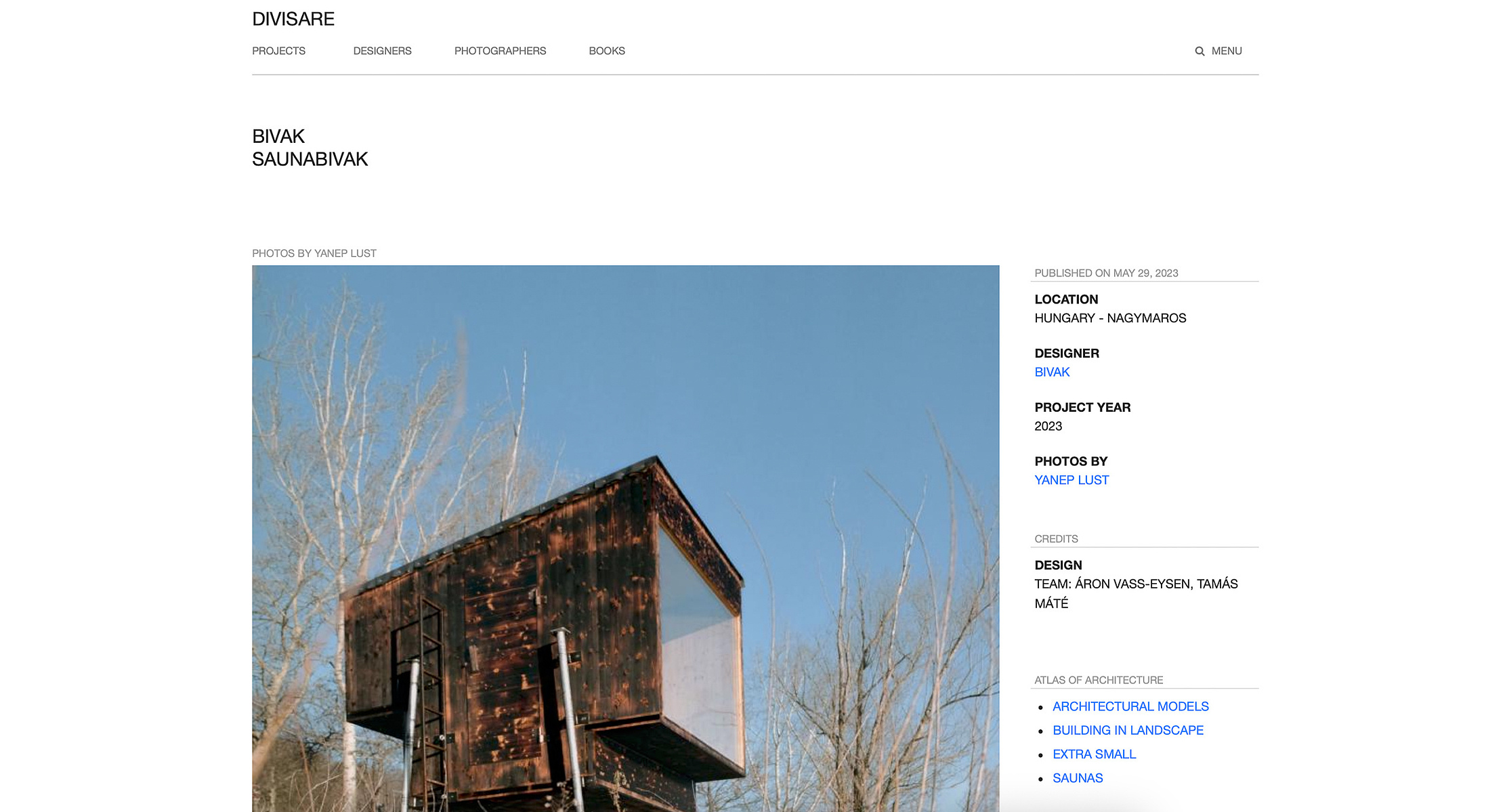1507x812 pixels.
Task: Click the CREDITS section heading
Action: coord(1056,539)
